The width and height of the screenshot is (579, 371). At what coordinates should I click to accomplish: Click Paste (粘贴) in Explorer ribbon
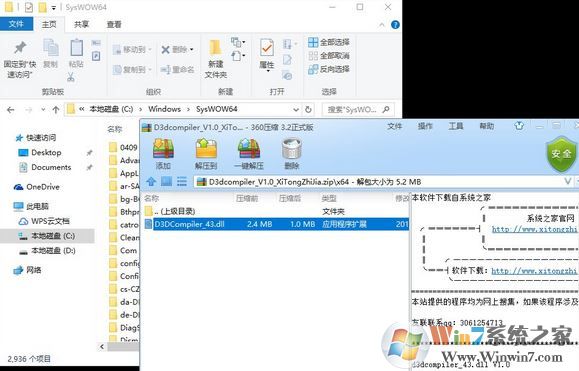76,54
